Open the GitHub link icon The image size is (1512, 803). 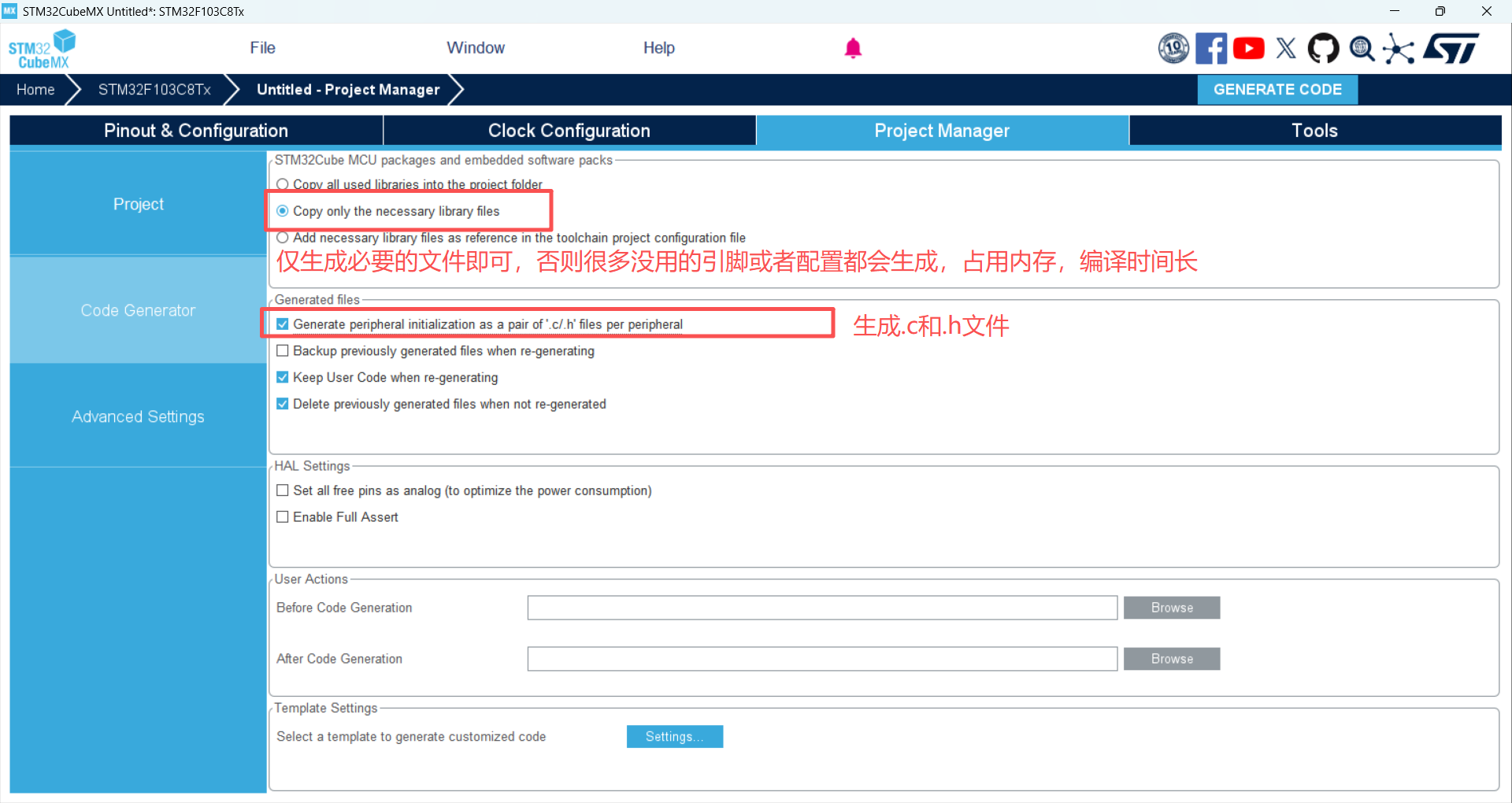(1323, 48)
